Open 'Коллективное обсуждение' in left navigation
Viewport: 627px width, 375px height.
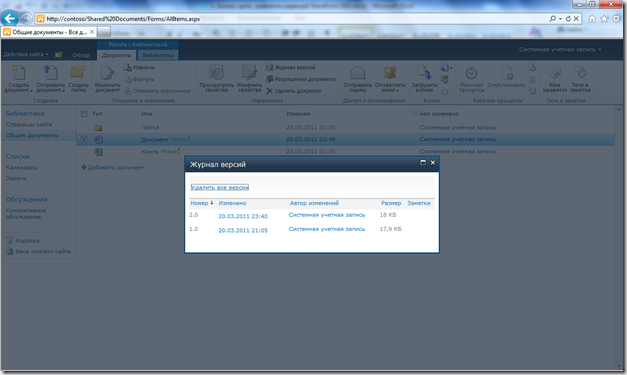[x=26, y=213]
